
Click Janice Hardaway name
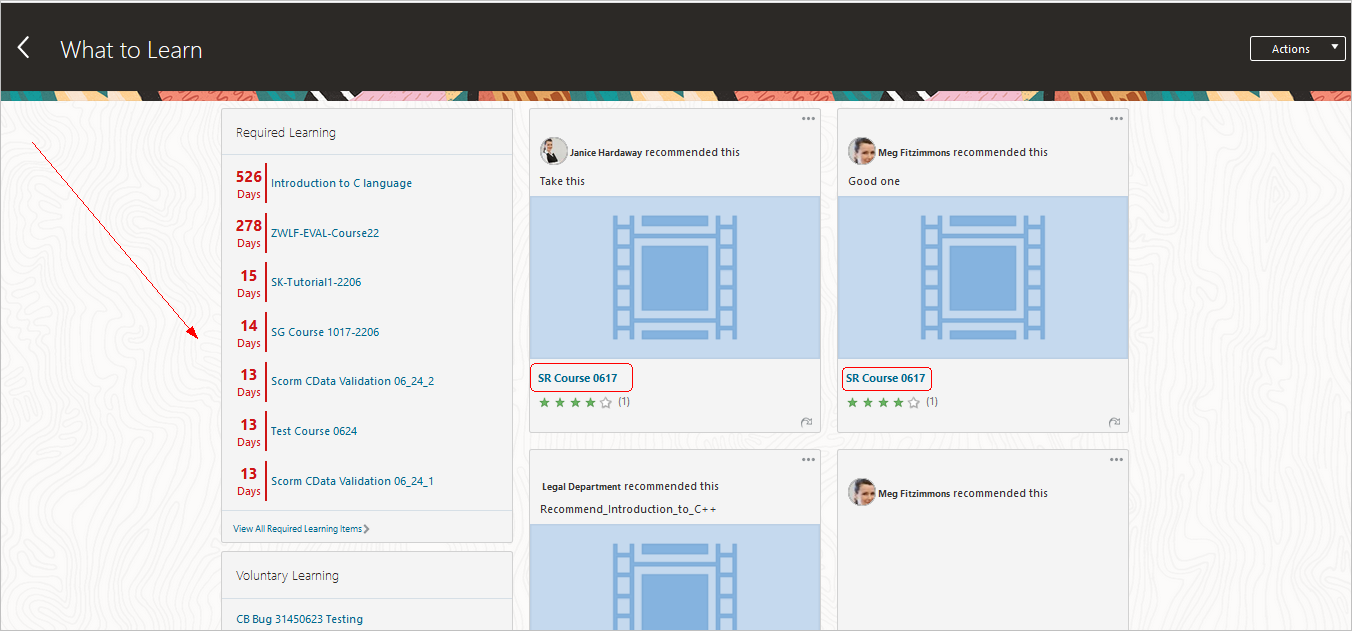click(x=606, y=153)
